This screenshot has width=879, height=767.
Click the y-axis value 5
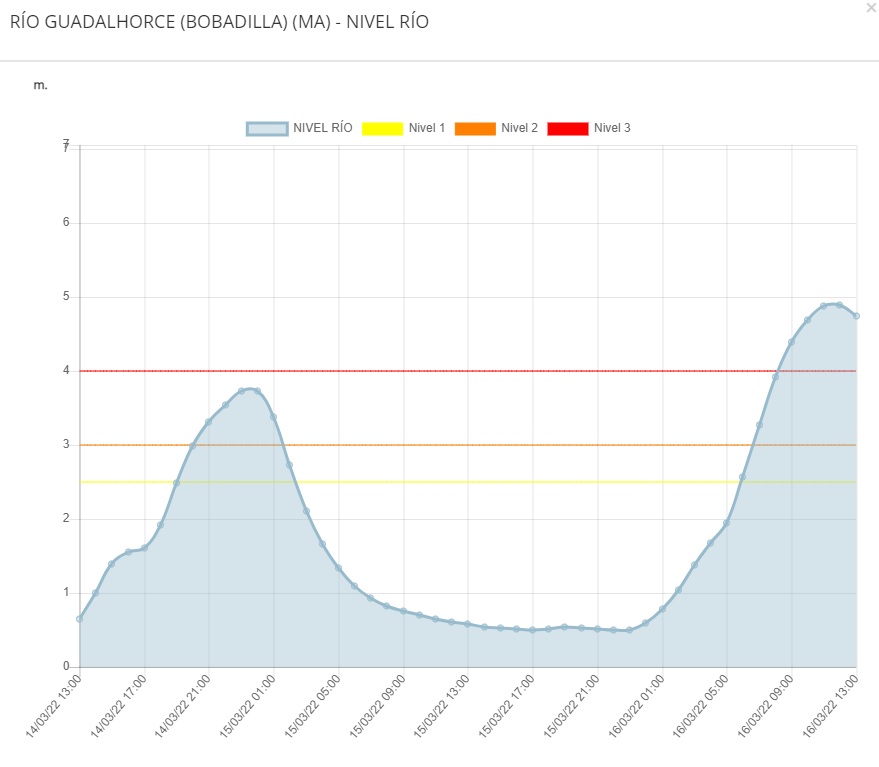(x=66, y=297)
